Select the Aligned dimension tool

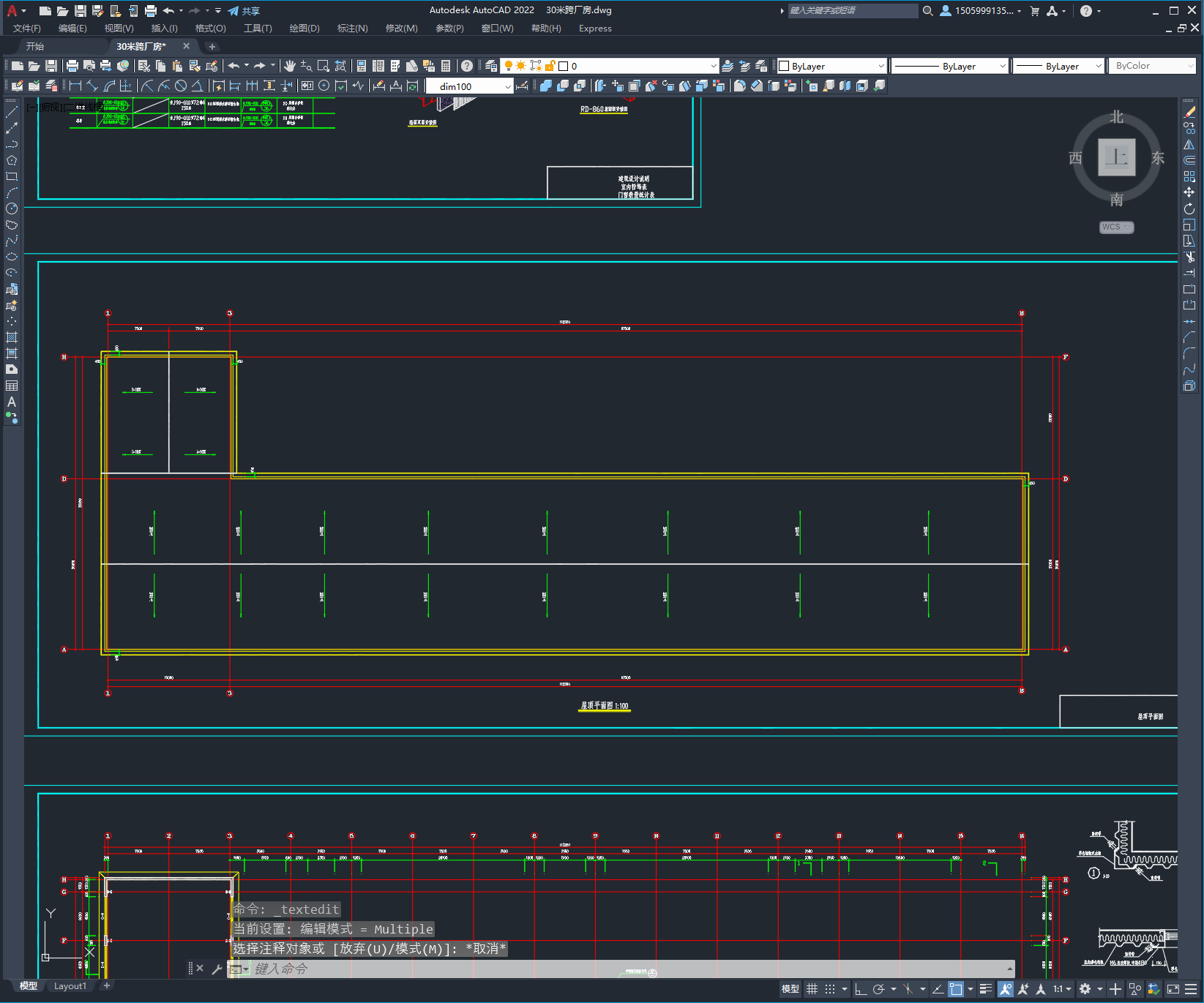92,86
